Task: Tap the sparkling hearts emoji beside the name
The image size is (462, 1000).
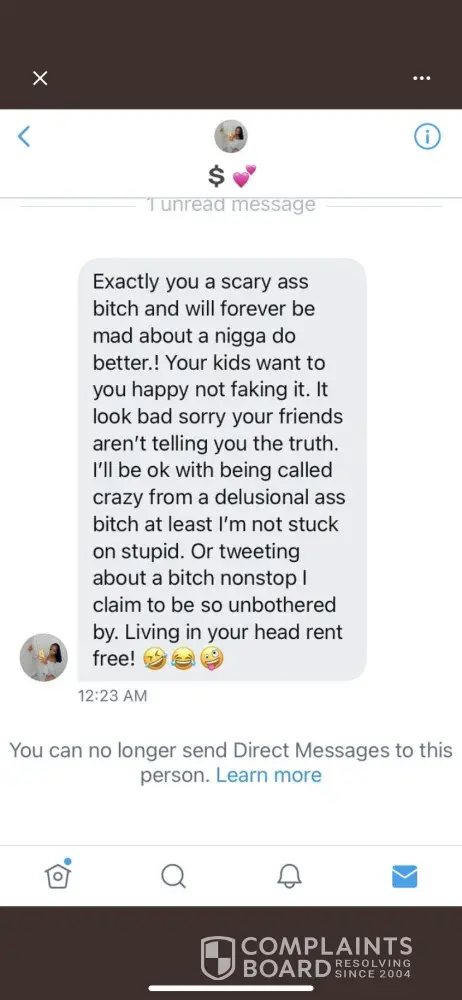Action: (244, 176)
